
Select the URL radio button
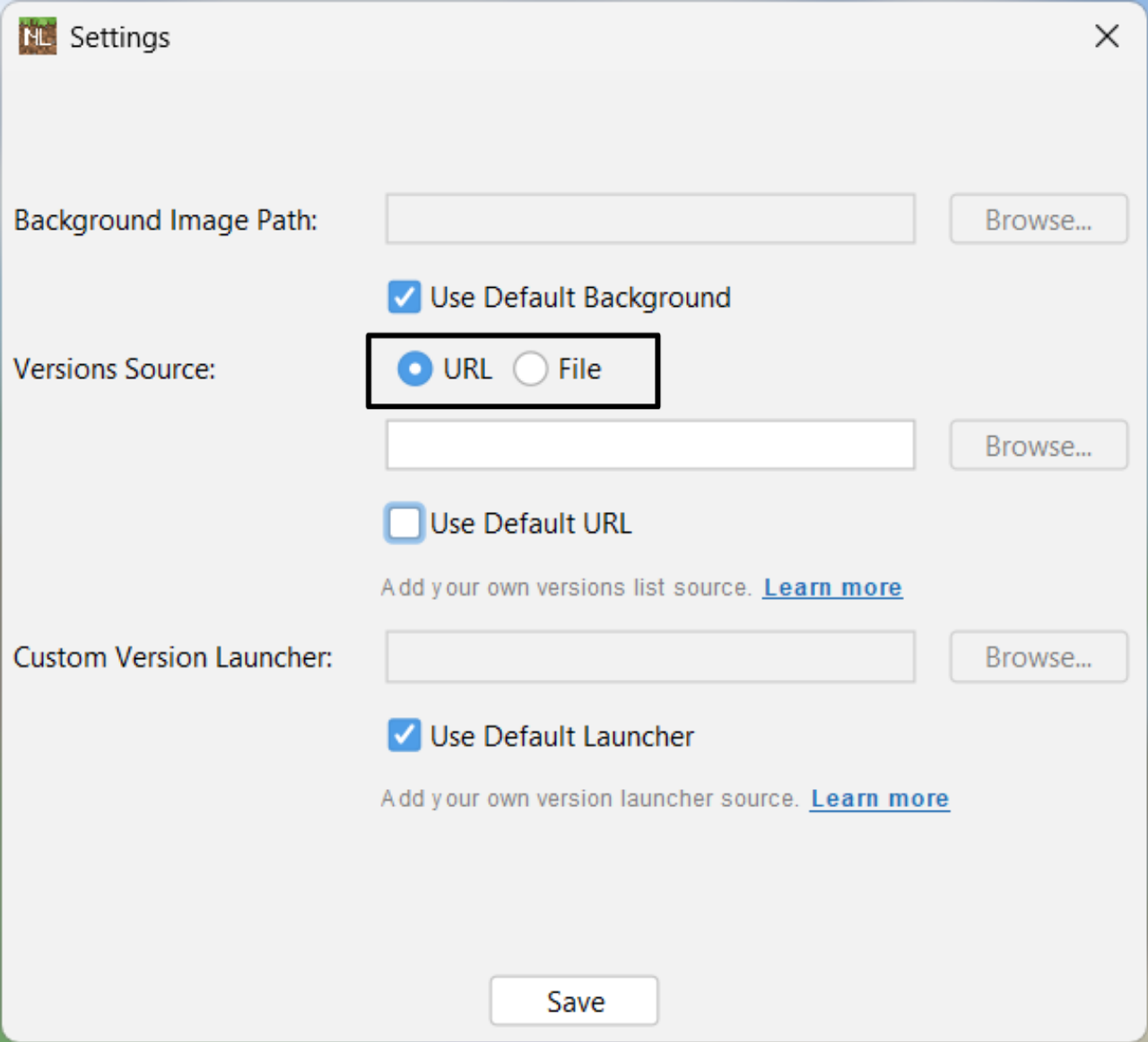click(x=415, y=369)
